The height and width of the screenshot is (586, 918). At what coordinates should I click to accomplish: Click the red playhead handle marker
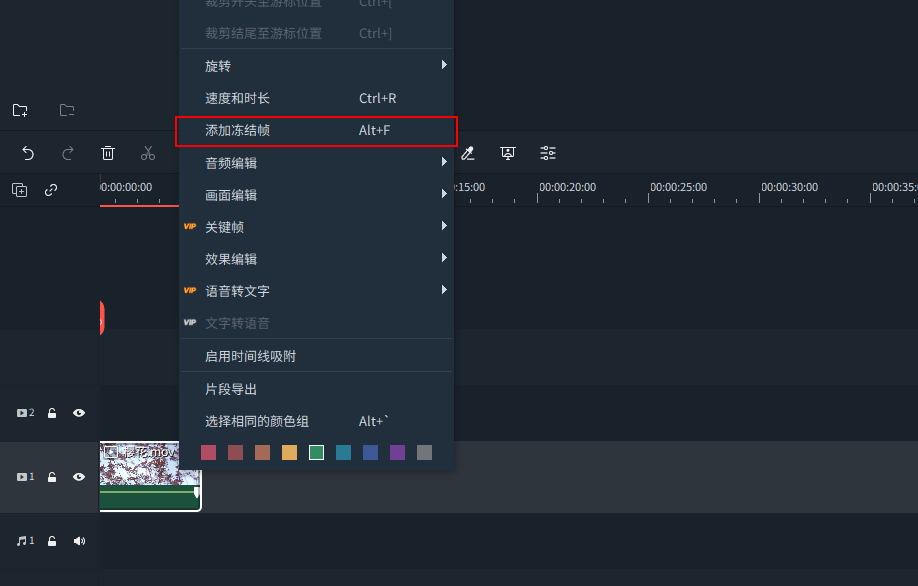[102, 318]
